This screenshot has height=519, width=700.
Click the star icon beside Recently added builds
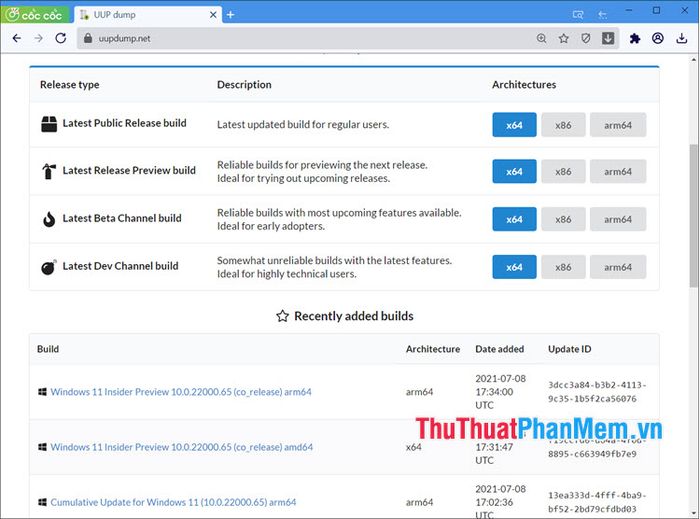coord(282,316)
